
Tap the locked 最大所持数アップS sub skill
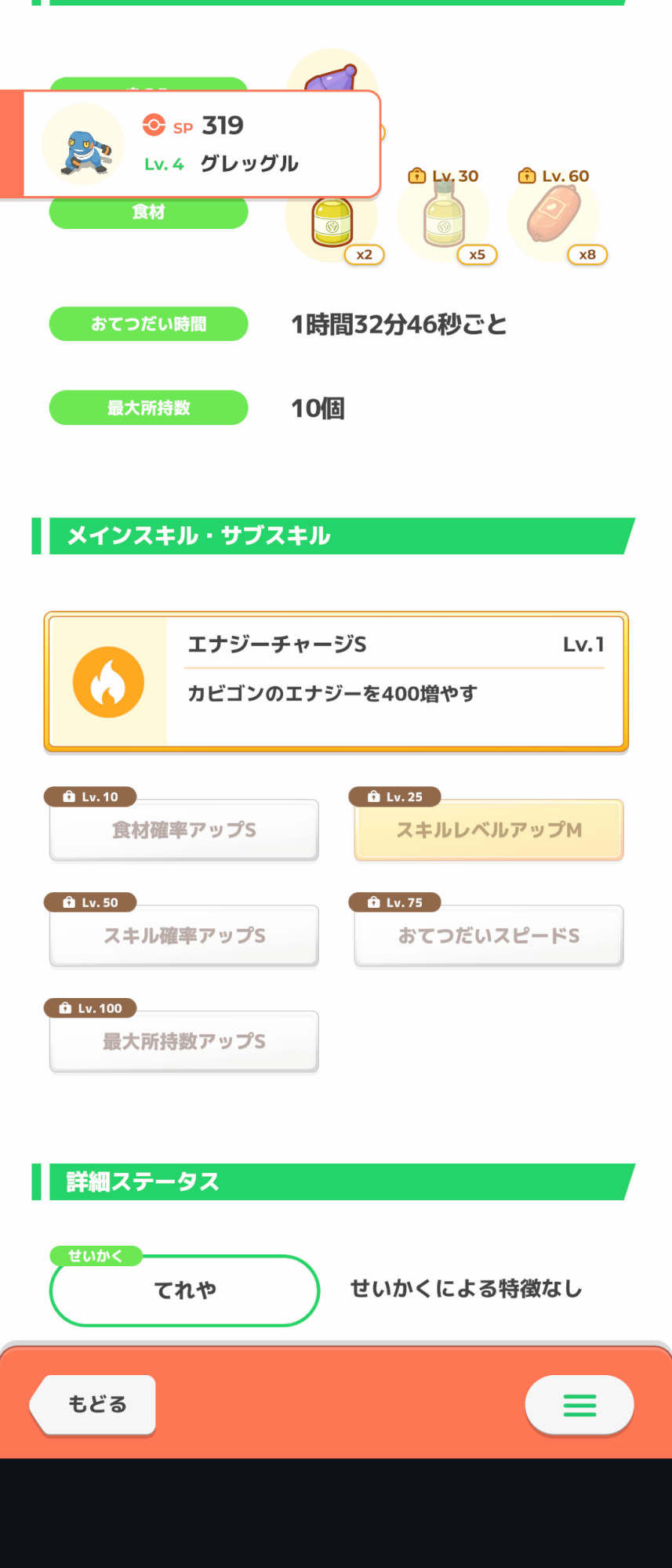[x=184, y=1042]
